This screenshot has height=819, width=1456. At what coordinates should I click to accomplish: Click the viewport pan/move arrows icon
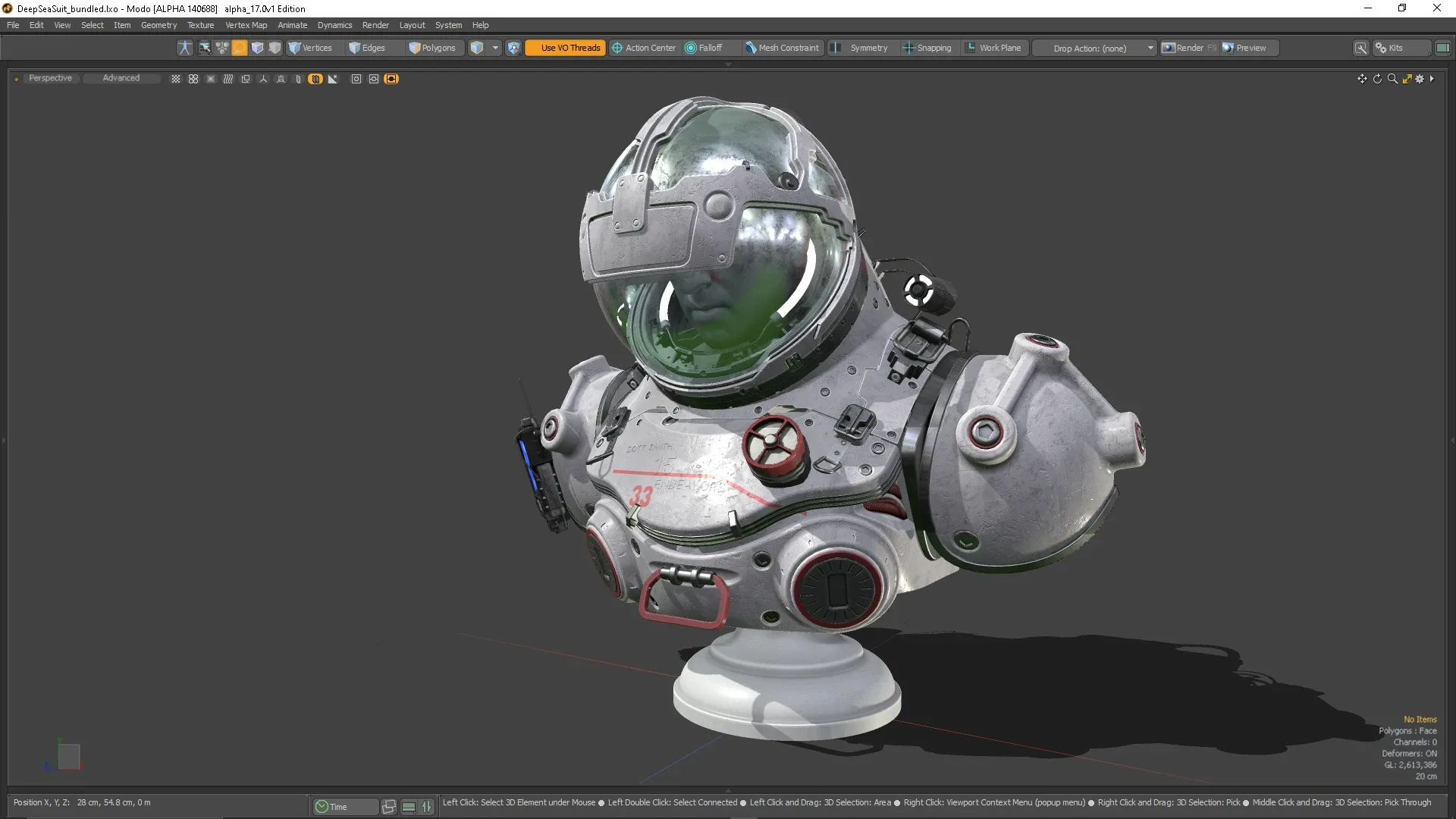pos(1362,79)
